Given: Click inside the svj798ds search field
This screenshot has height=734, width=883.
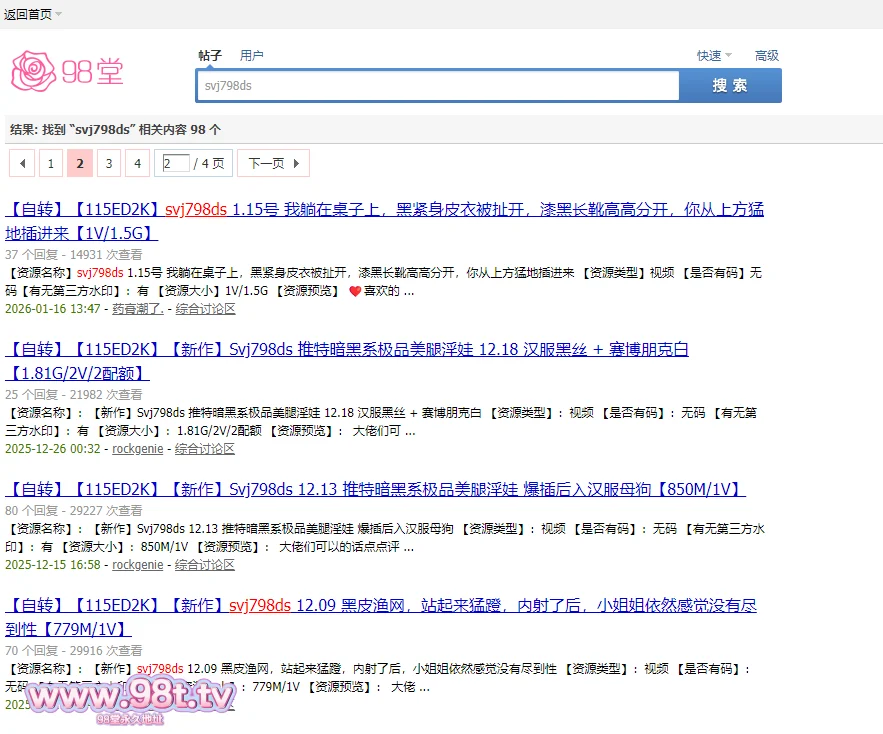Looking at the screenshot, I should (437, 86).
